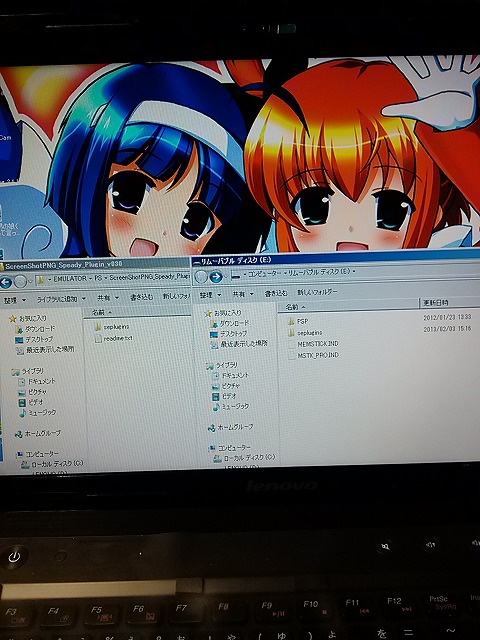
Task: Click Forward arrow in ScreenShotPNG_Speedy_Plugin window
Action: point(20,281)
